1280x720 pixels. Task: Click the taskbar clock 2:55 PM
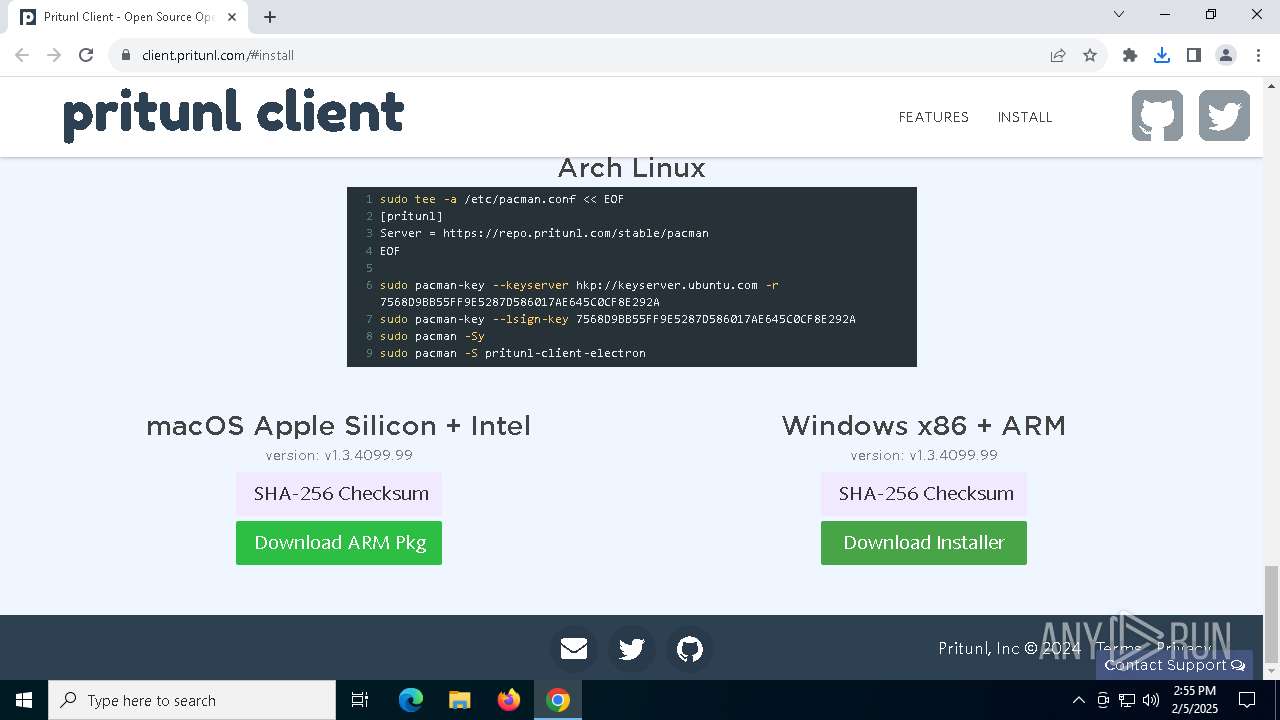[x=1194, y=700]
